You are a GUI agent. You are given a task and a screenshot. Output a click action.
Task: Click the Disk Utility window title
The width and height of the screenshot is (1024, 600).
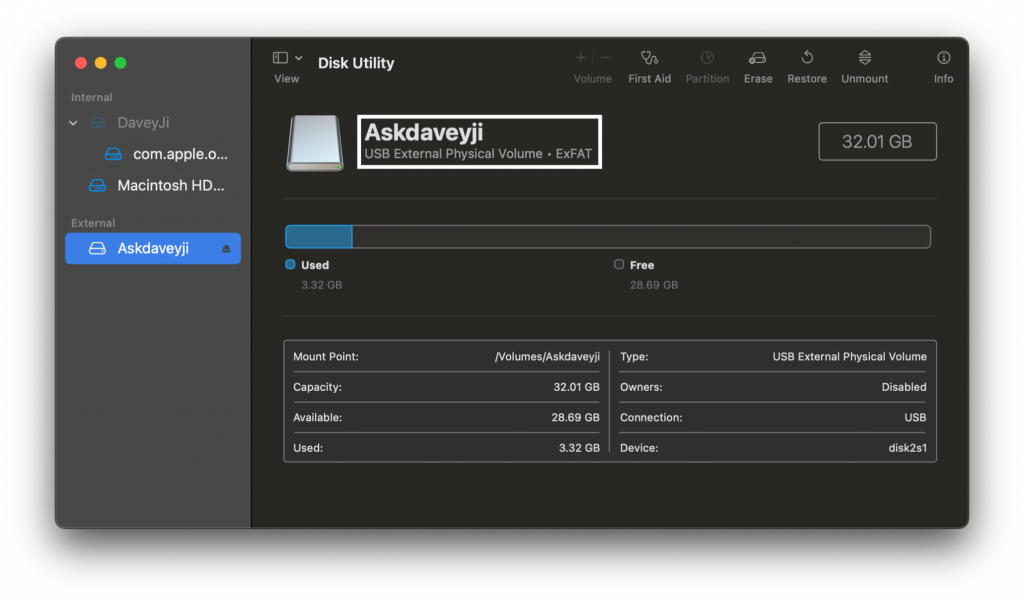pyautogui.click(x=356, y=63)
